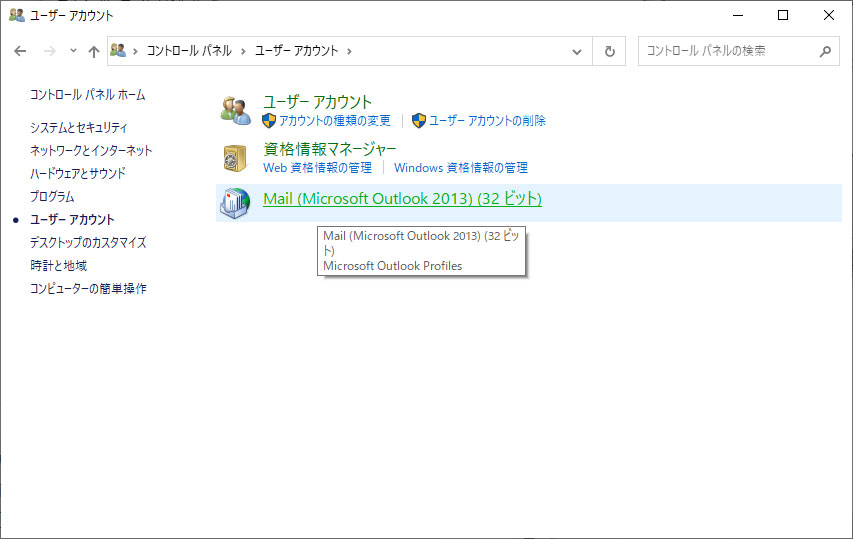Open Web 資格情報の管理 link
This screenshot has height=539, width=853.
click(318, 168)
